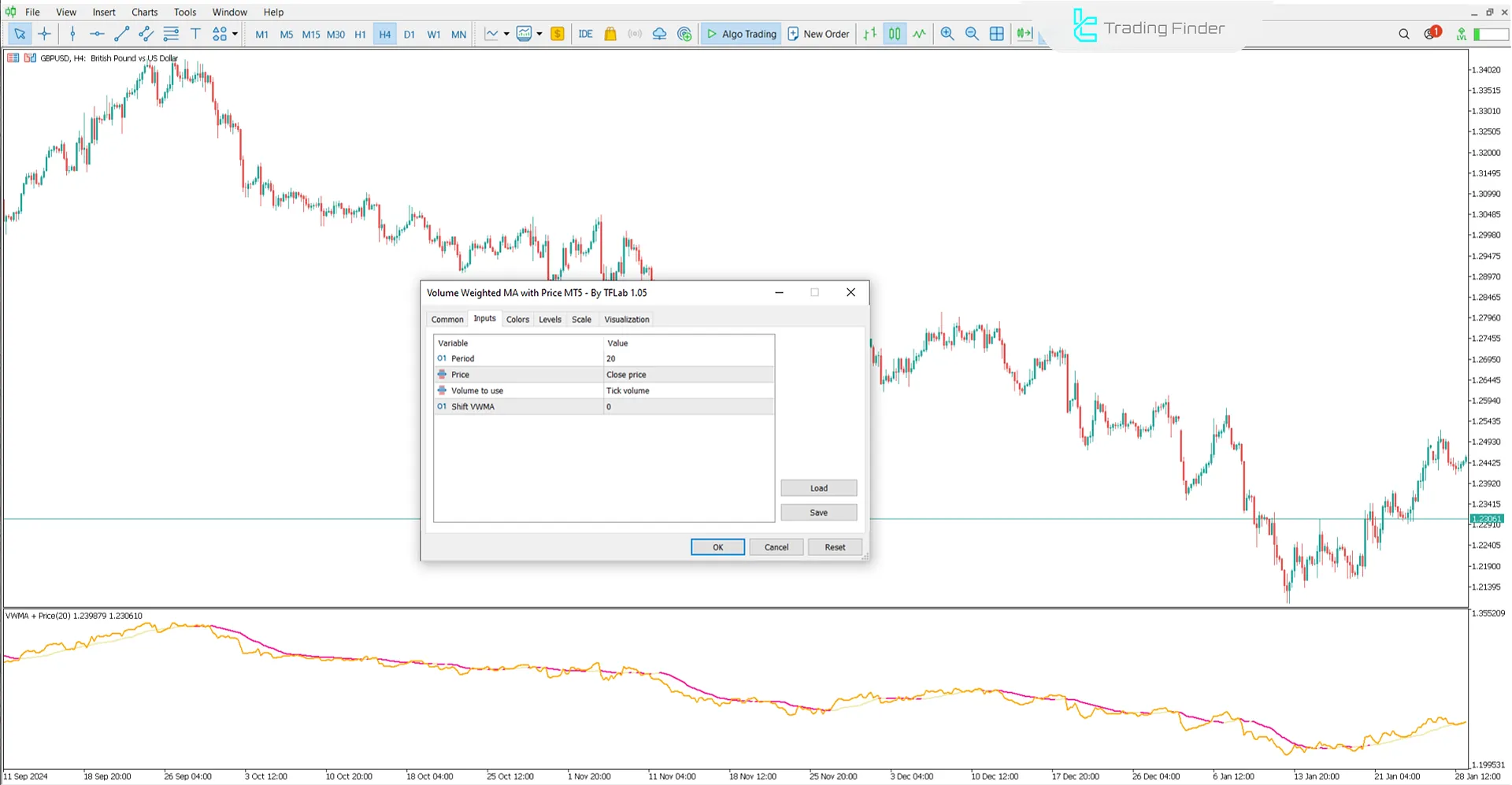Open the Indicators dollar icon

tap(558, 34)
